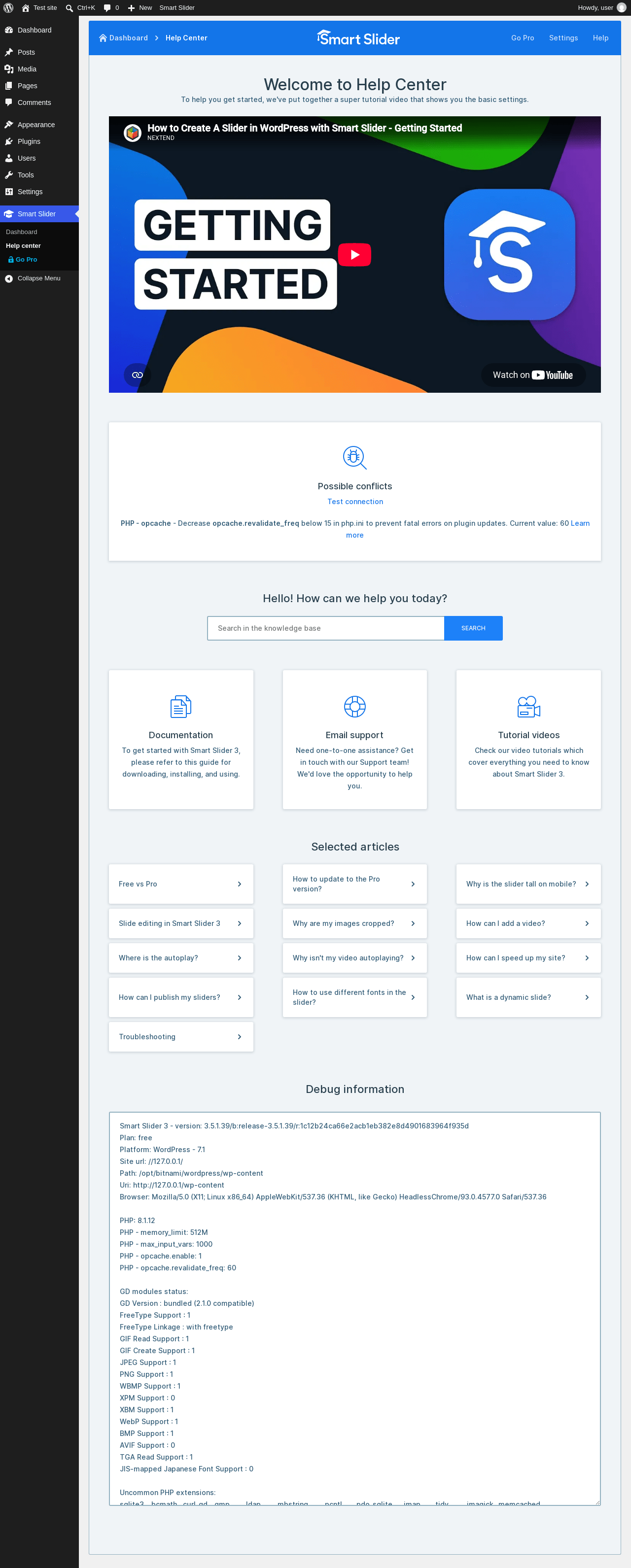Open What is a dynamic slide article

(528, 997)
